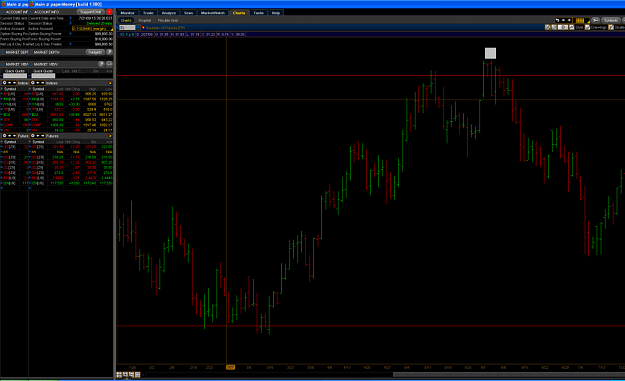This screenshot has width=625, height=381.
Task: Open the Drawings menu button
Action: 596,27
